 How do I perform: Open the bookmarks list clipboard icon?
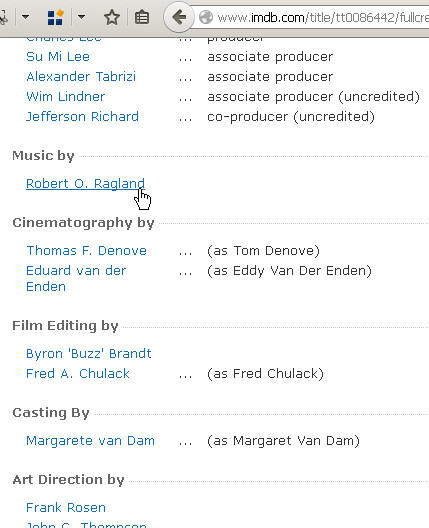(142, 17)
